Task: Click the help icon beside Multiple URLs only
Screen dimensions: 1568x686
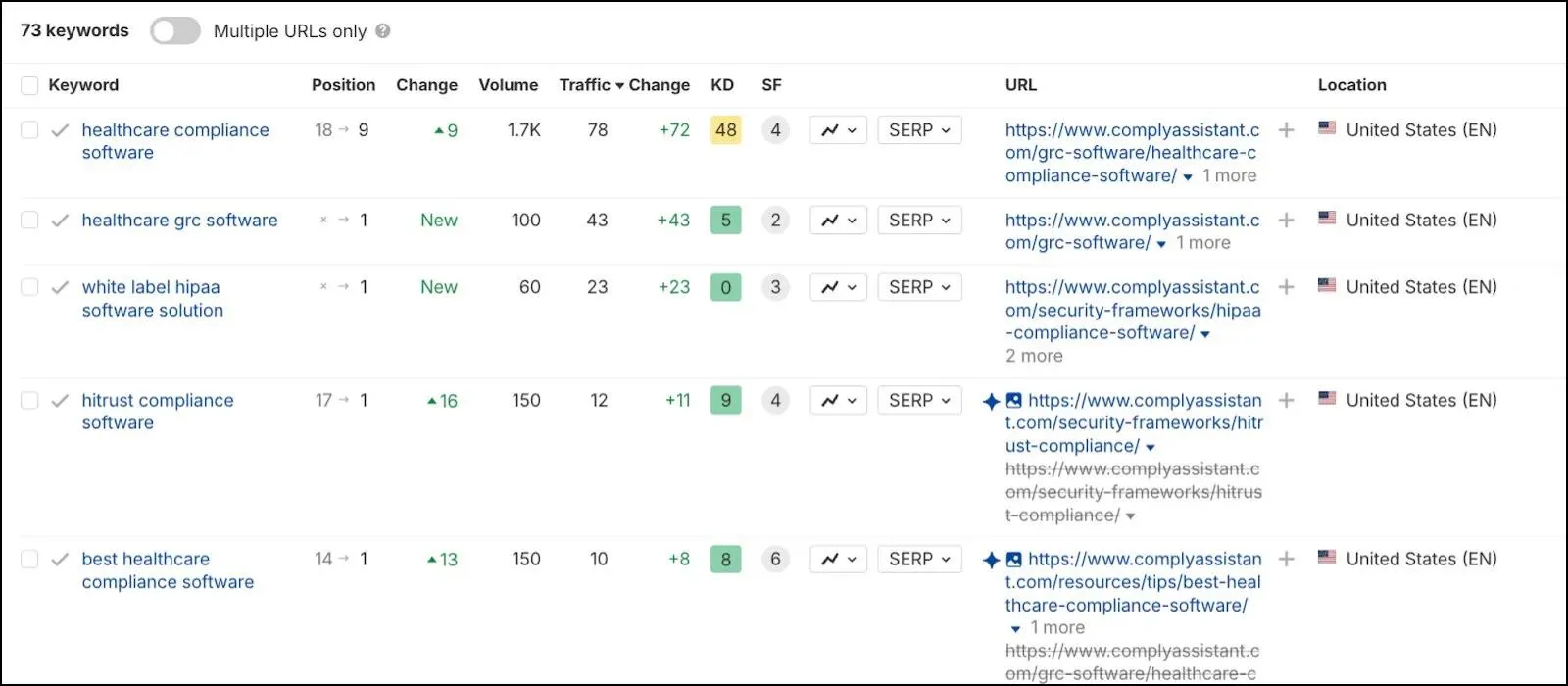Action: click(x=383, y=31)
